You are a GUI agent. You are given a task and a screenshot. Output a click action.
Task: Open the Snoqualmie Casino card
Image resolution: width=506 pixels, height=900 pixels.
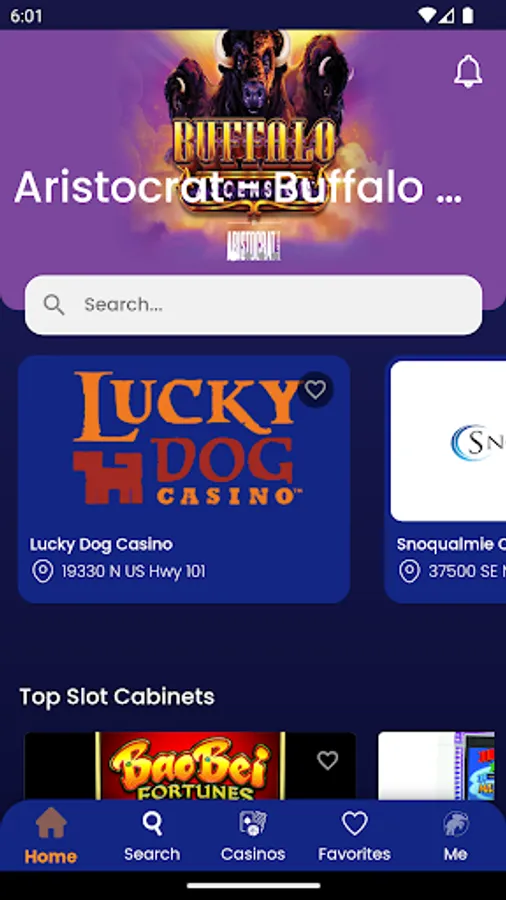point(445,479)
